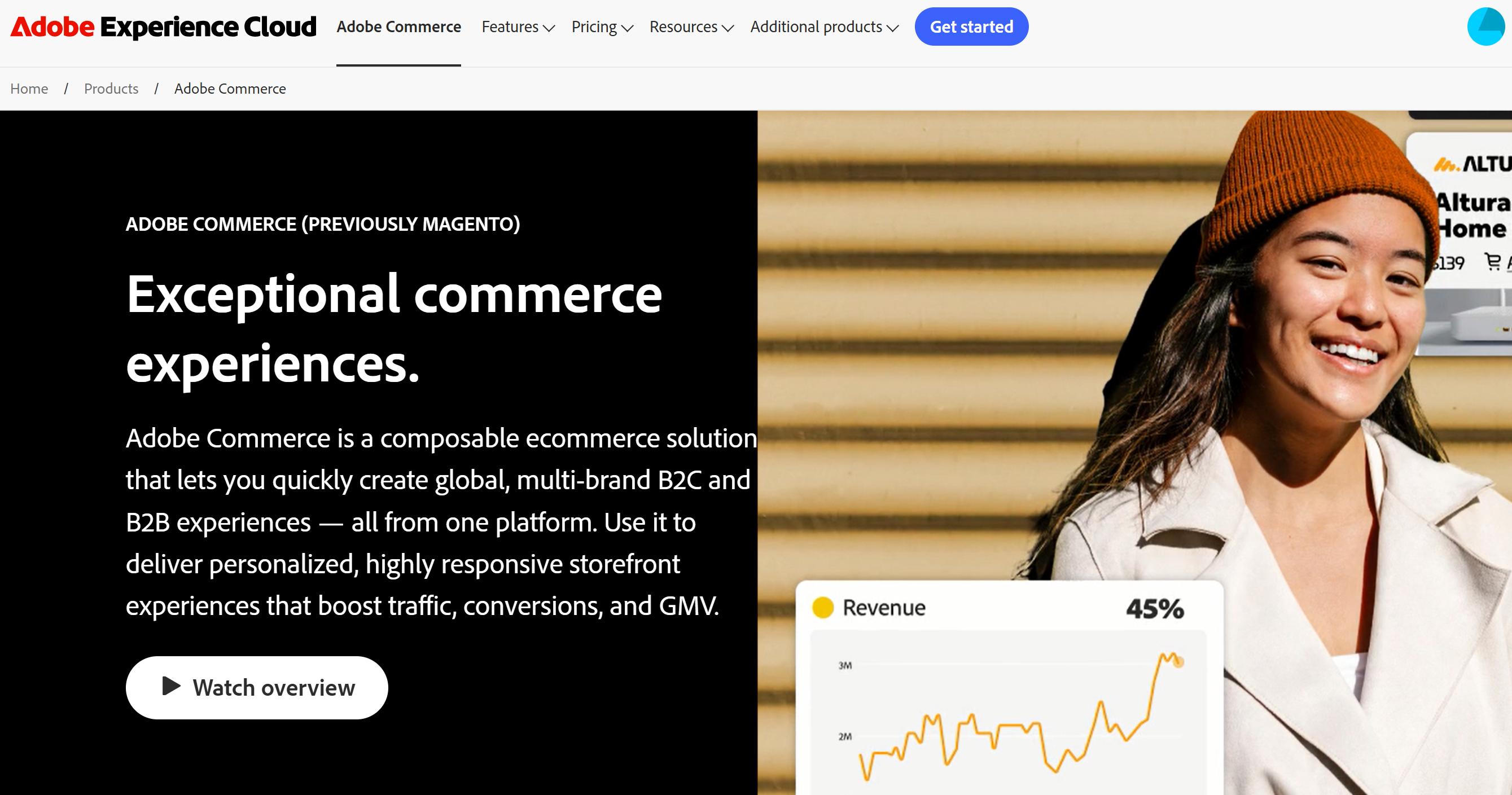Click the Revenue chart line graph
This screenshot has width=1512, height=795.
1022,716
